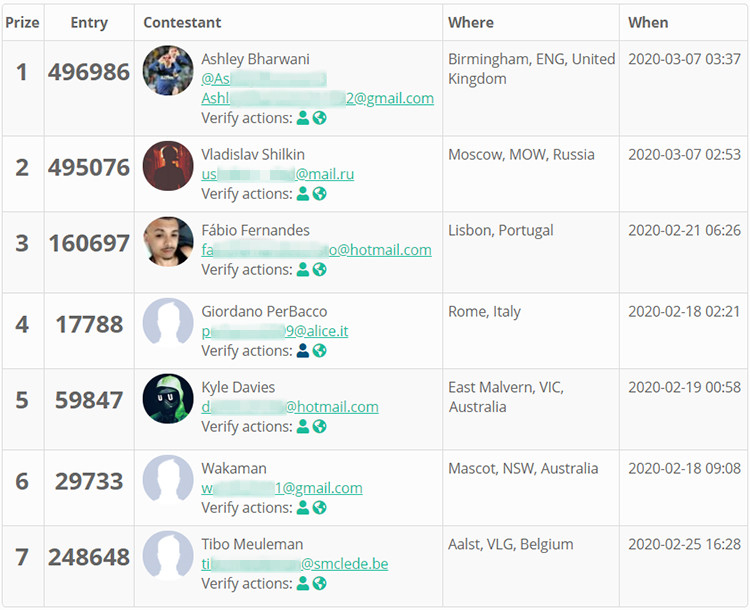Click Tibo Meuleman's globe verify icon

point(320,584)
